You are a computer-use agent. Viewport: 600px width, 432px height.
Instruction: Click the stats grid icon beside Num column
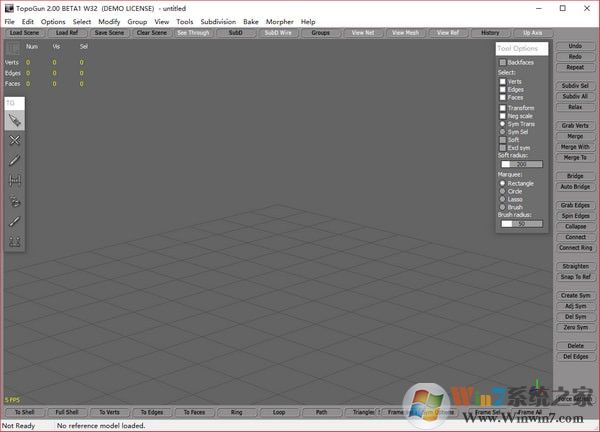[12, 47]
